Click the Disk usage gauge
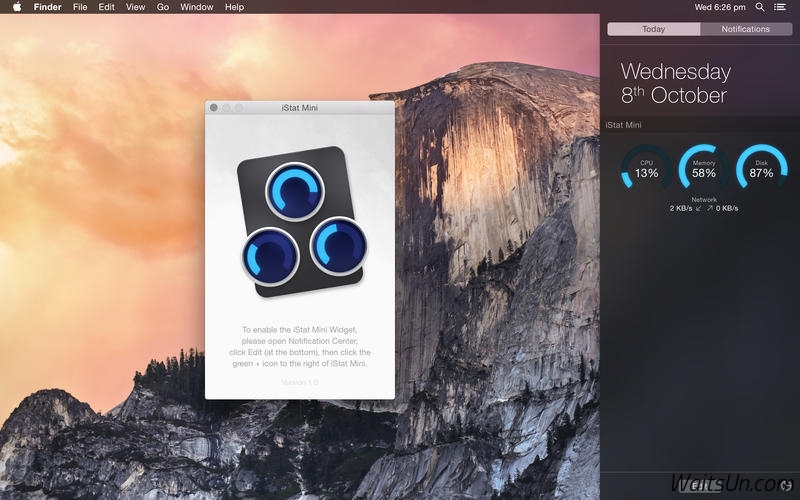The width and height of the screenshot is (800, 500). coord(761,168)
